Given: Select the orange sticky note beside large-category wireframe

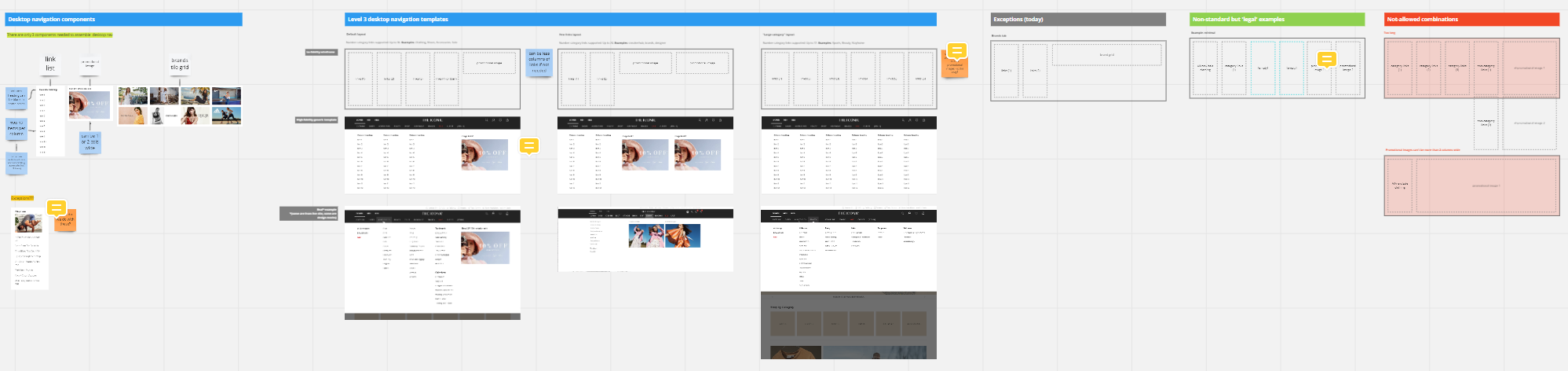Looking at the screenshot, I should pos(956,68).
